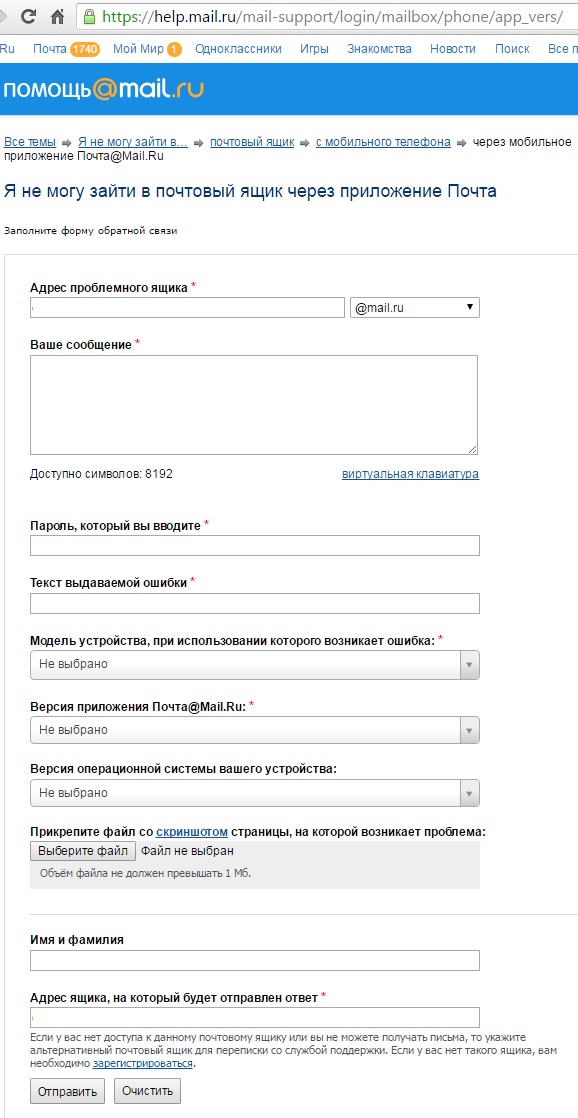Click the Очистить reset button
The image size is (578, 1118).
pos(148,1091)
